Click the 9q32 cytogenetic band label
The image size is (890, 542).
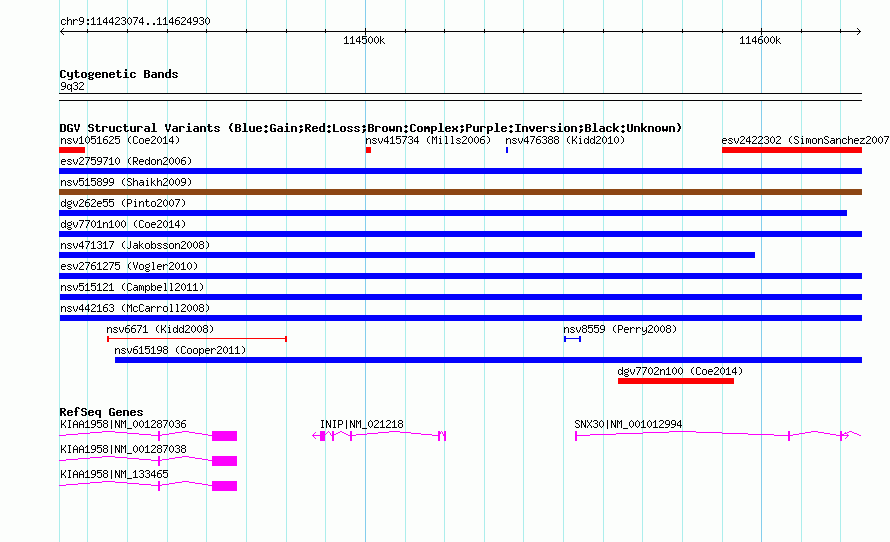click(72, 86)
